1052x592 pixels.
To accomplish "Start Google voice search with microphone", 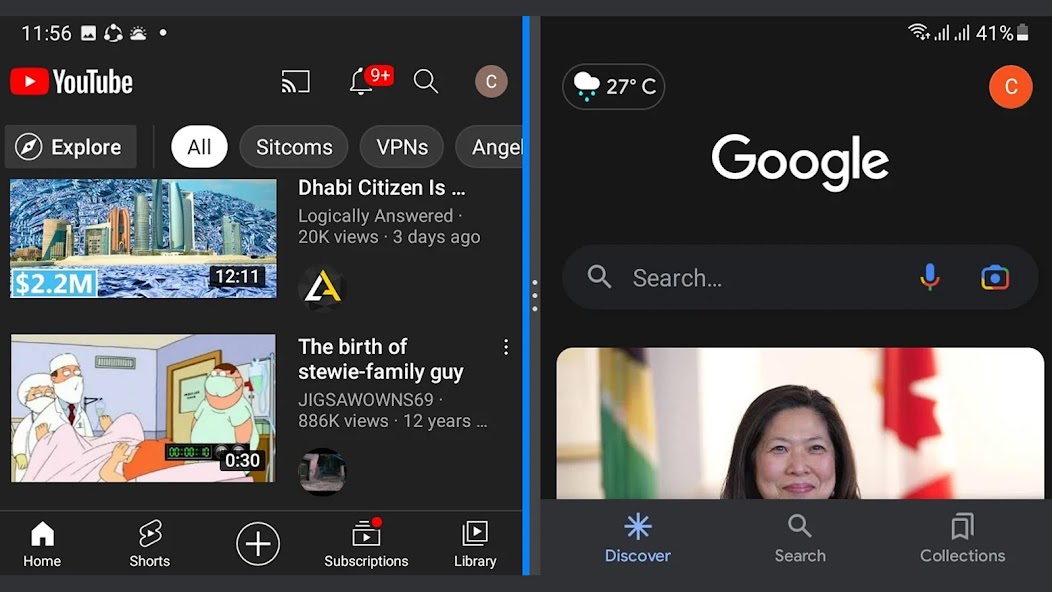I will (x=930, y=277).
